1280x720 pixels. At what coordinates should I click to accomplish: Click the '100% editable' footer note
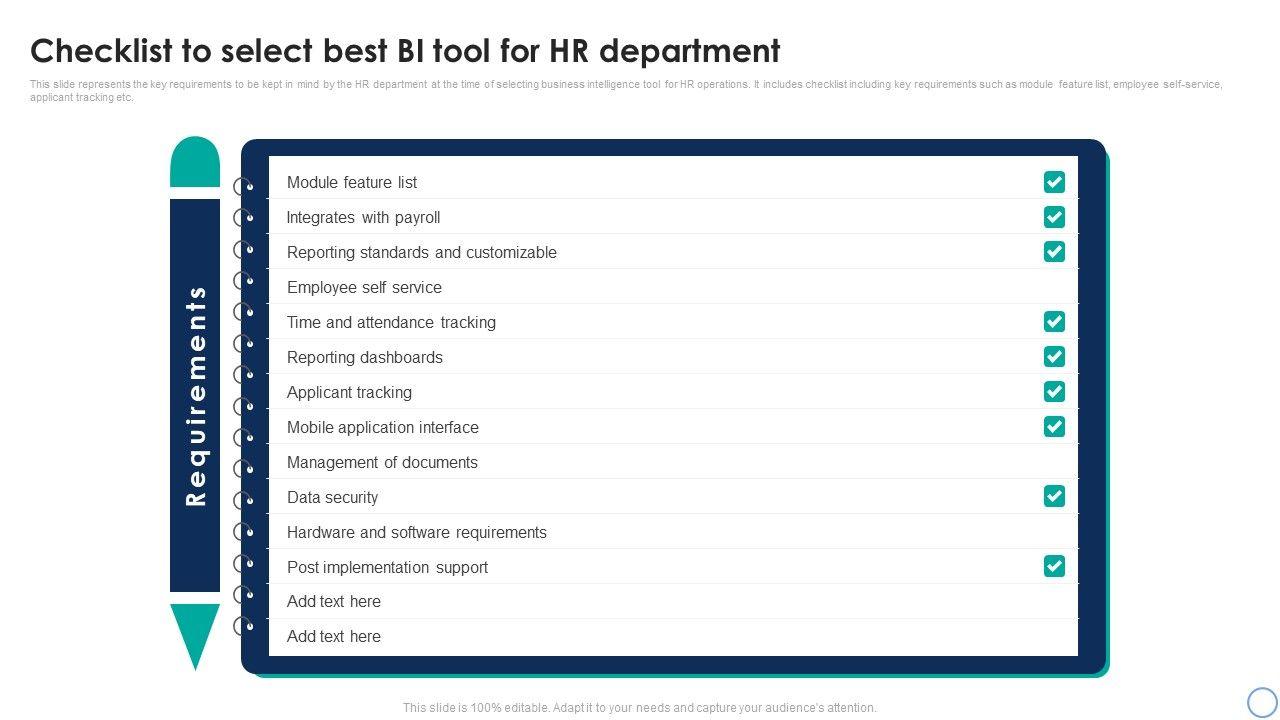click(640, 708)
